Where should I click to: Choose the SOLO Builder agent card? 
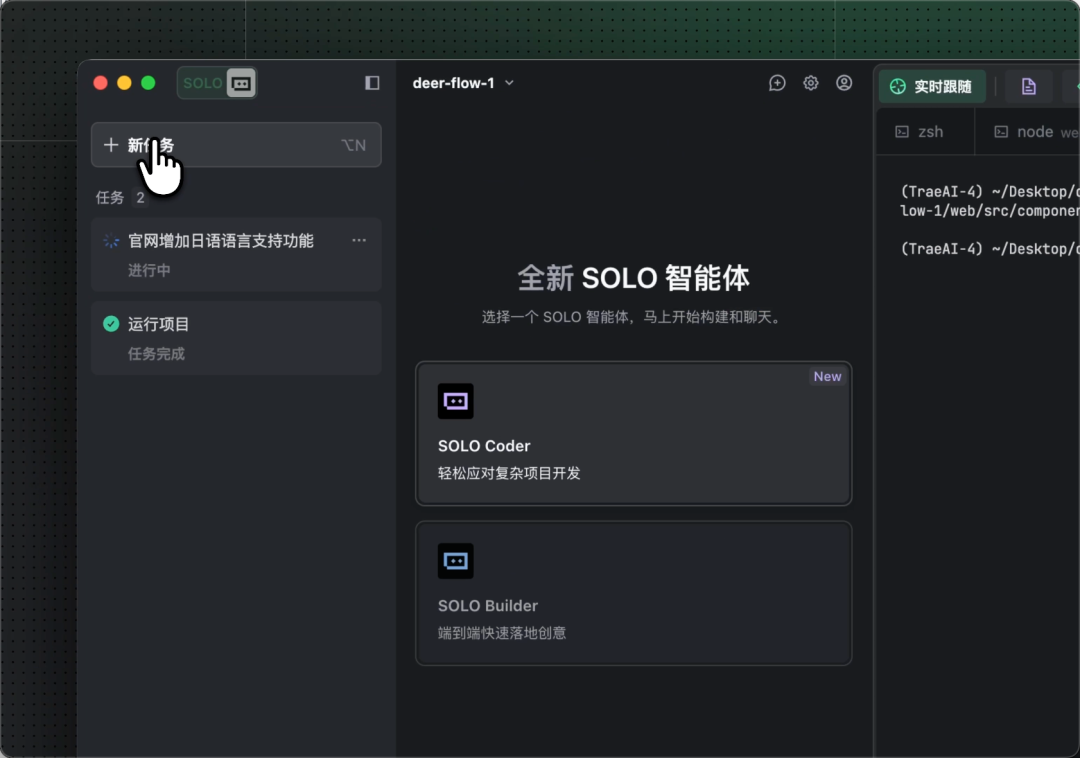click(633, 592)
